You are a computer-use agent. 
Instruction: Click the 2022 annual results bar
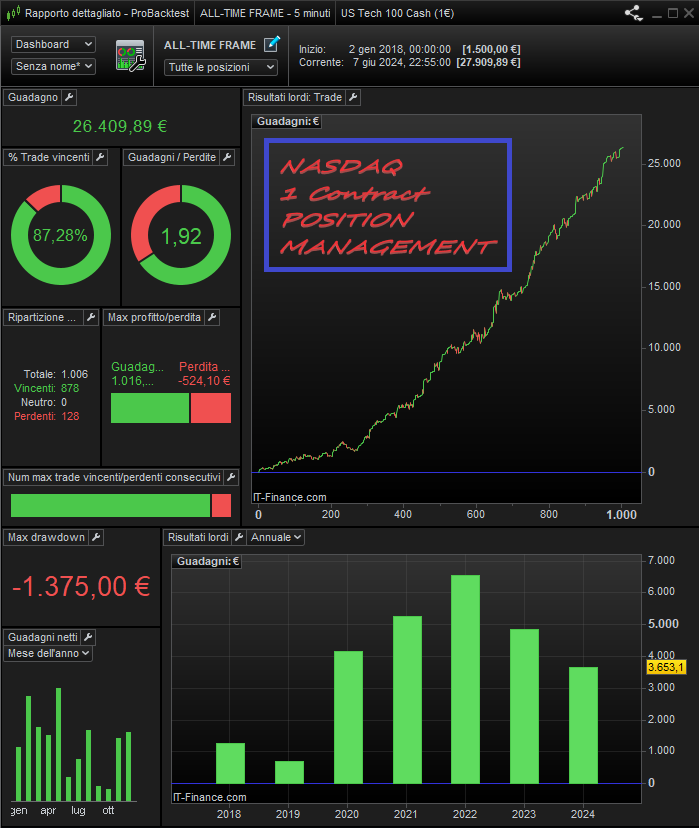coord(466,679)
